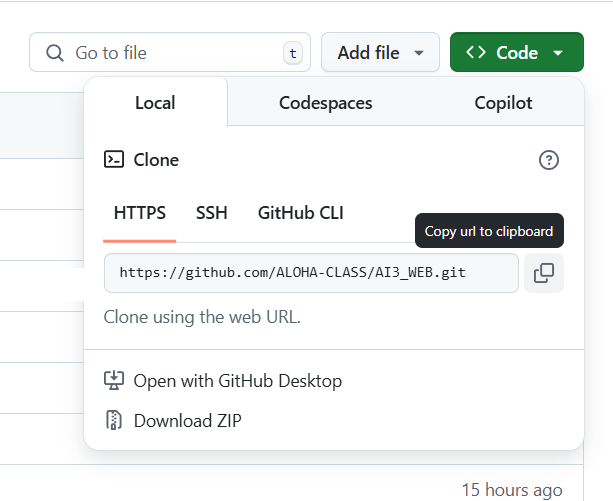The image size is (613, 501).
Task: Click Open with GitHub Desktop
Action: click(x=238, y=381)
